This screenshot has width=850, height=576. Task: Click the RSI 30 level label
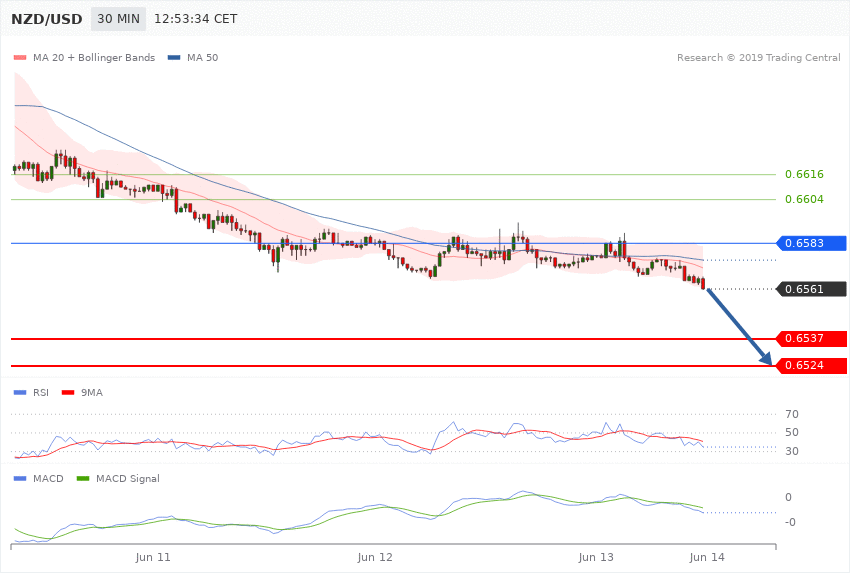tap(791, 451)
